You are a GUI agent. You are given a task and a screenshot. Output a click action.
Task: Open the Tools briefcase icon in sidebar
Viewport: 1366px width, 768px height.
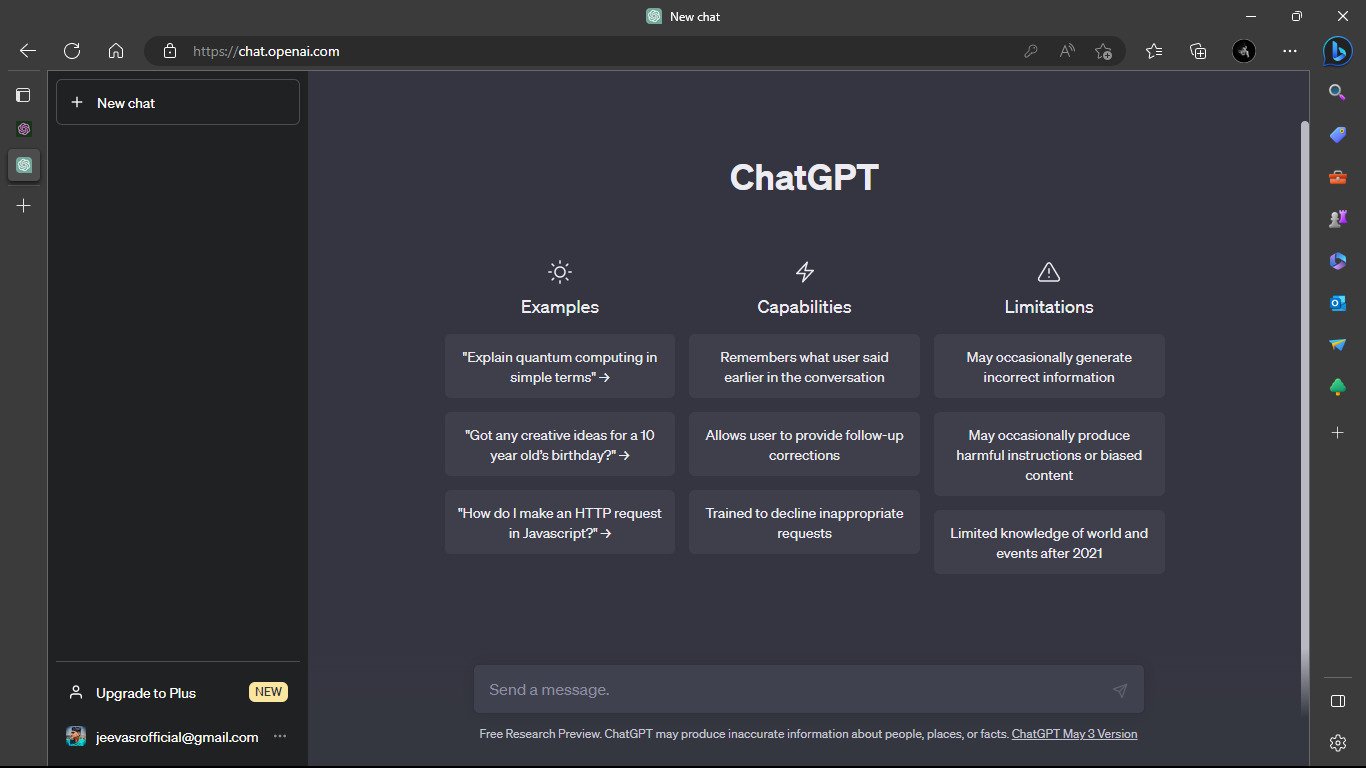click(x=1337, y=177)
